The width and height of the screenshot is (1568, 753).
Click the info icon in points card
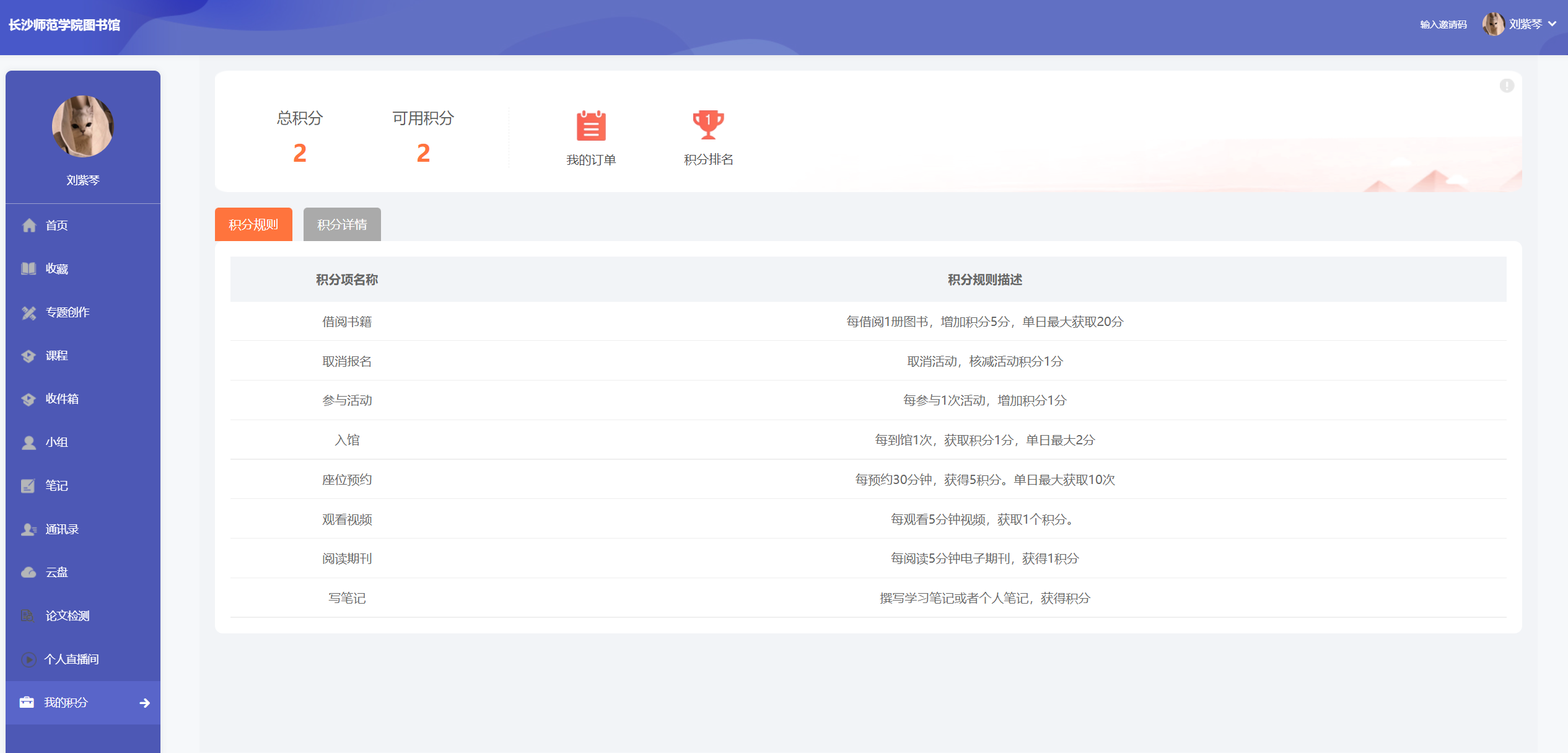[x=1507, y=86]
